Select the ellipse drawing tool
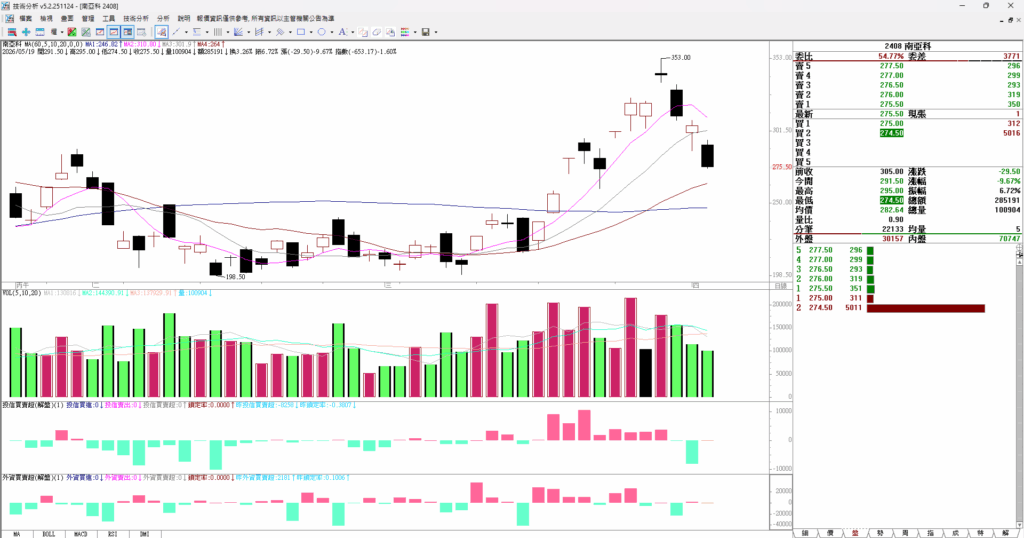This screenshot has width=1024, height=538. 321,31
